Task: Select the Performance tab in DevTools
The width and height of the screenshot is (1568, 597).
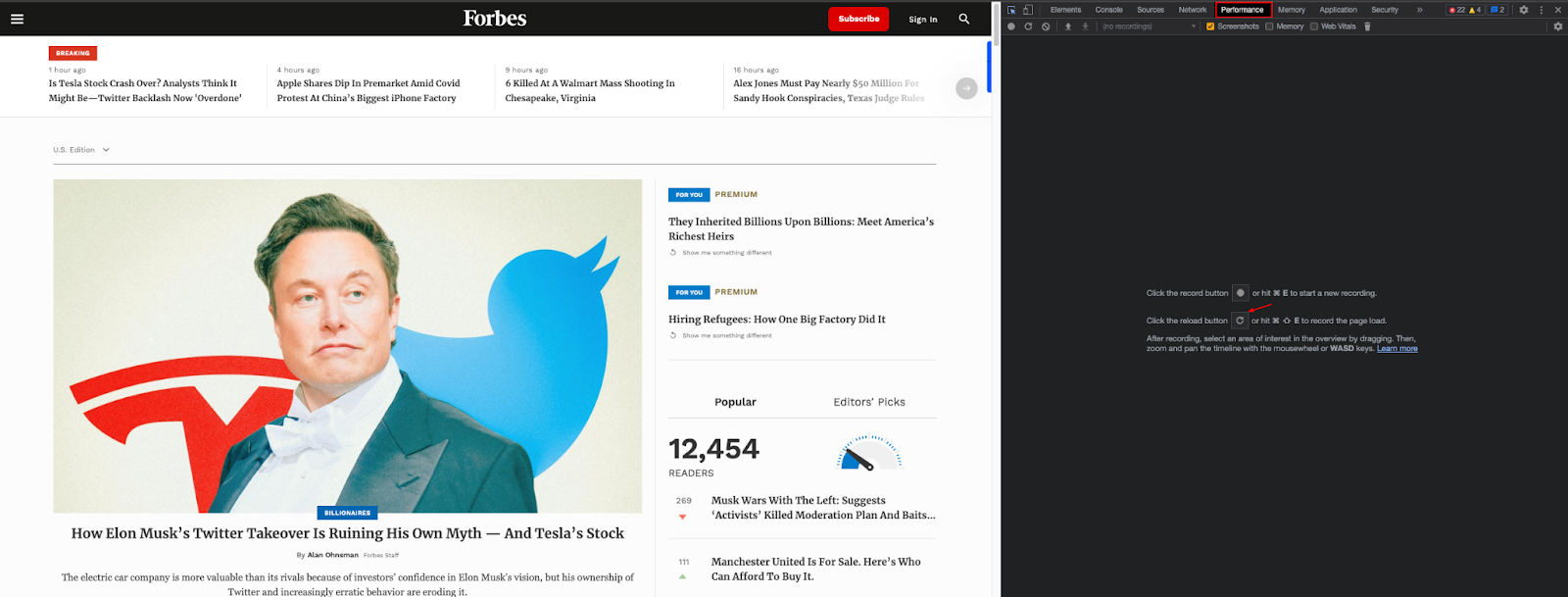Action: click(1243, 10)
